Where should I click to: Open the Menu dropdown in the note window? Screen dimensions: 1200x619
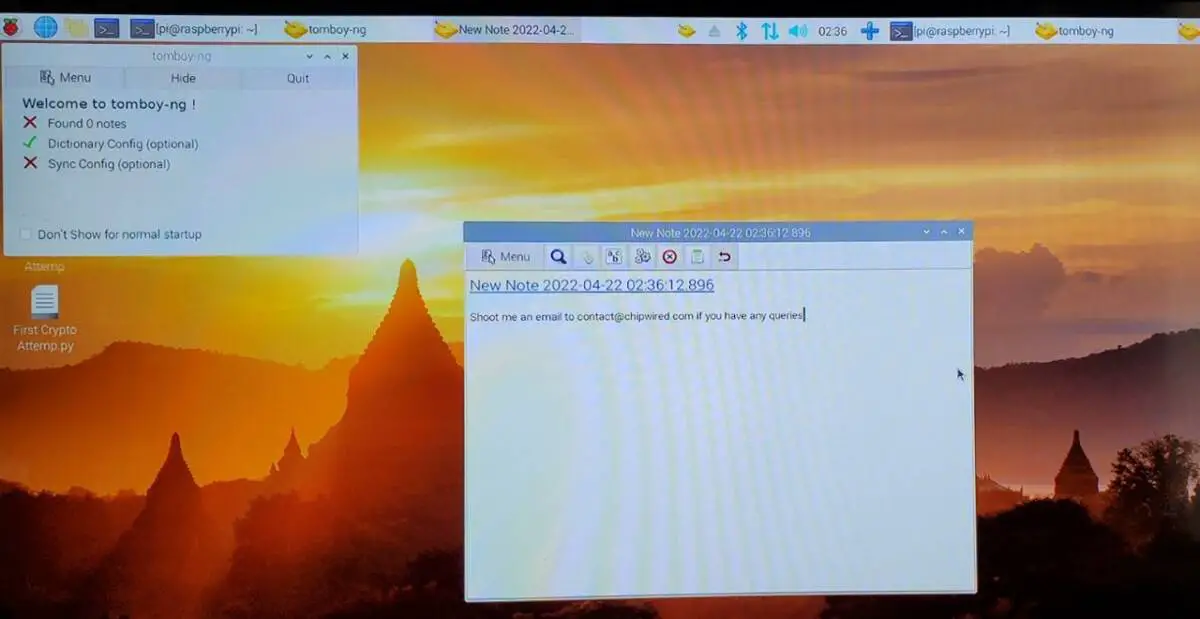(x=505, y=257)
